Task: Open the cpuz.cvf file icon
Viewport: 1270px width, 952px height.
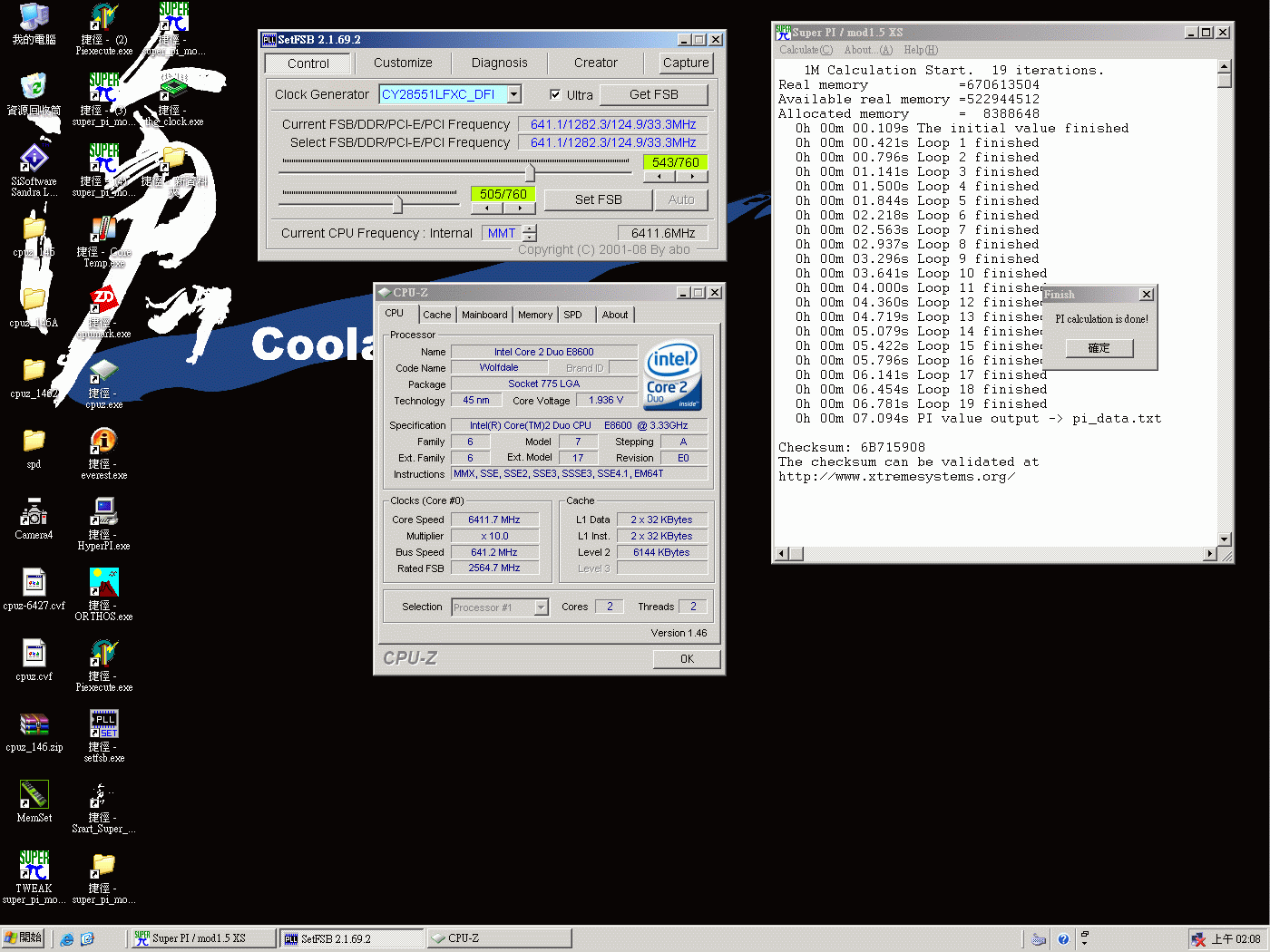Action: click(x=34, y=660)
